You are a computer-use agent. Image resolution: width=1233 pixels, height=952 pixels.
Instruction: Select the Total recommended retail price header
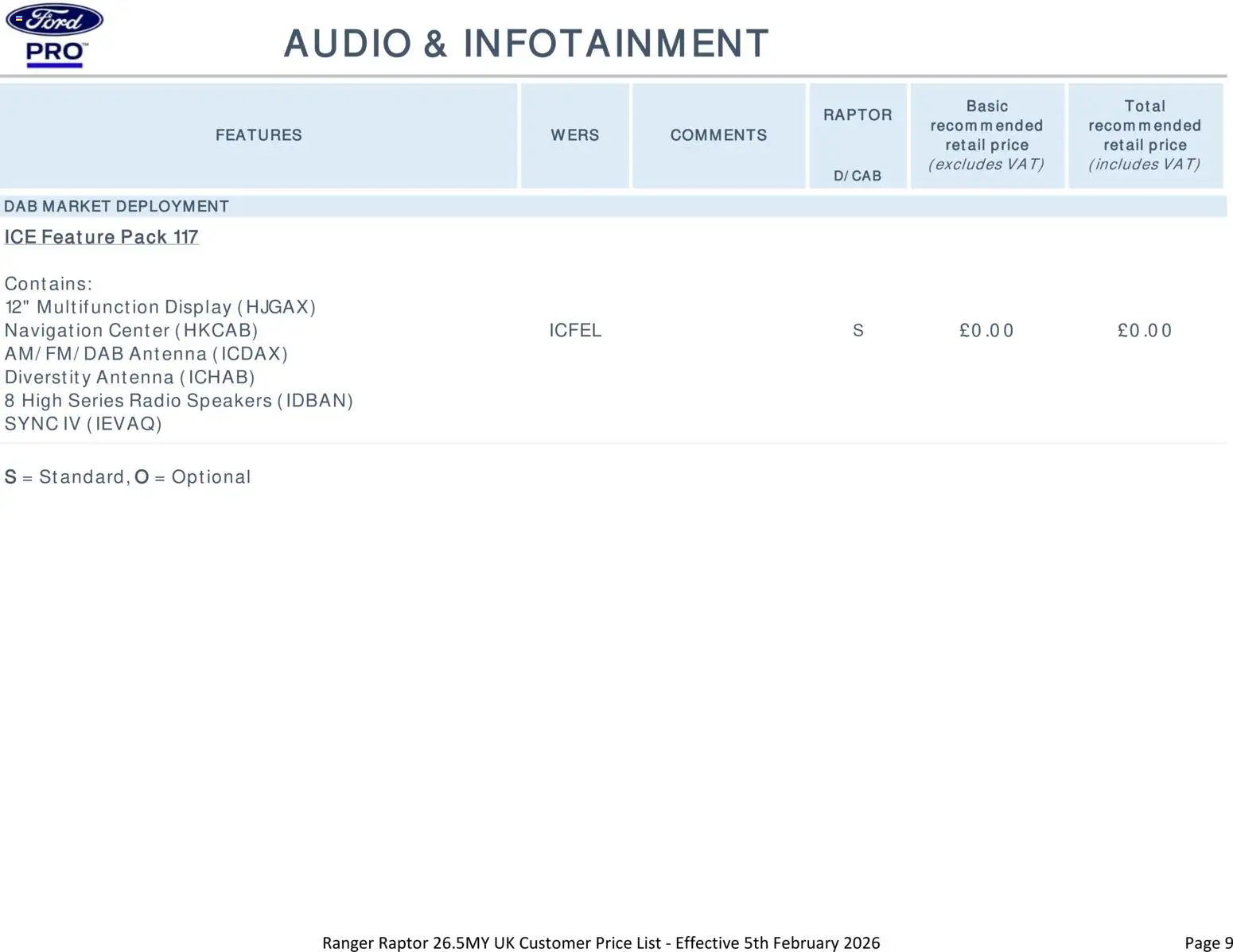pos(1144,135)
